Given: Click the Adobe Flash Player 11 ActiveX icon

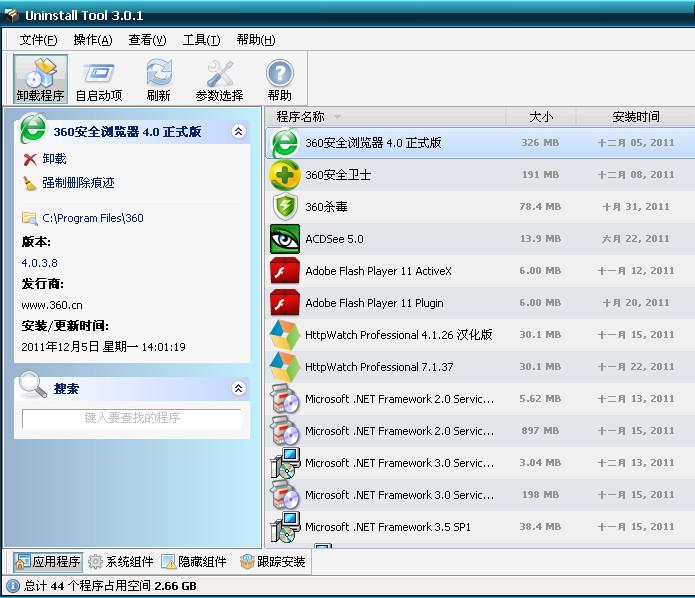Looking at the screenshot, I should coord(285,271).
